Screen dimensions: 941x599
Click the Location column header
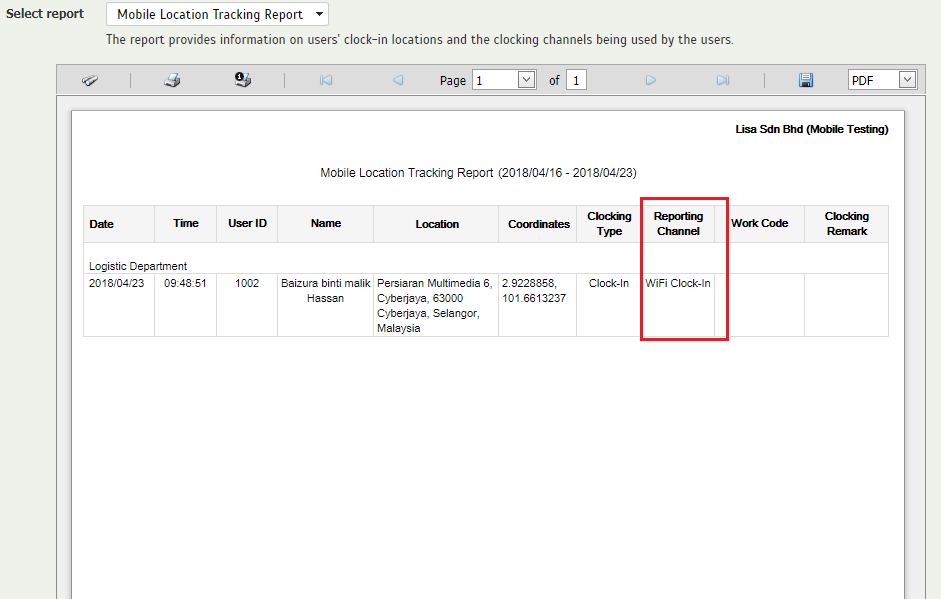tap(437, 224)
